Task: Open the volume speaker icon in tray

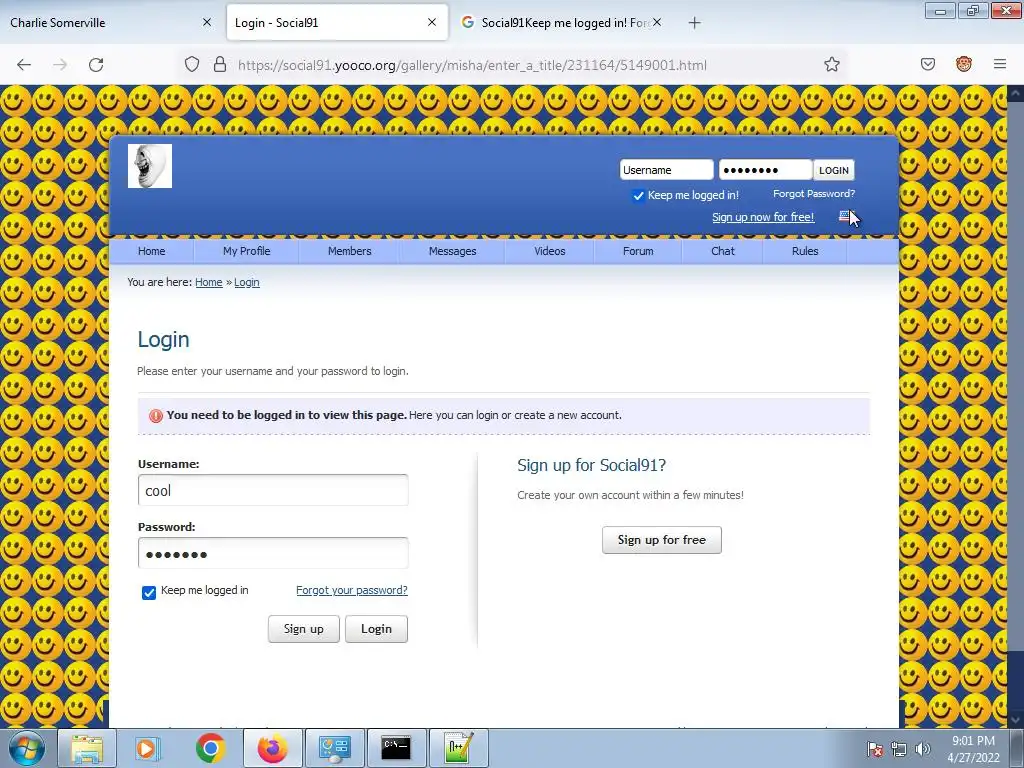Action: 923,749
